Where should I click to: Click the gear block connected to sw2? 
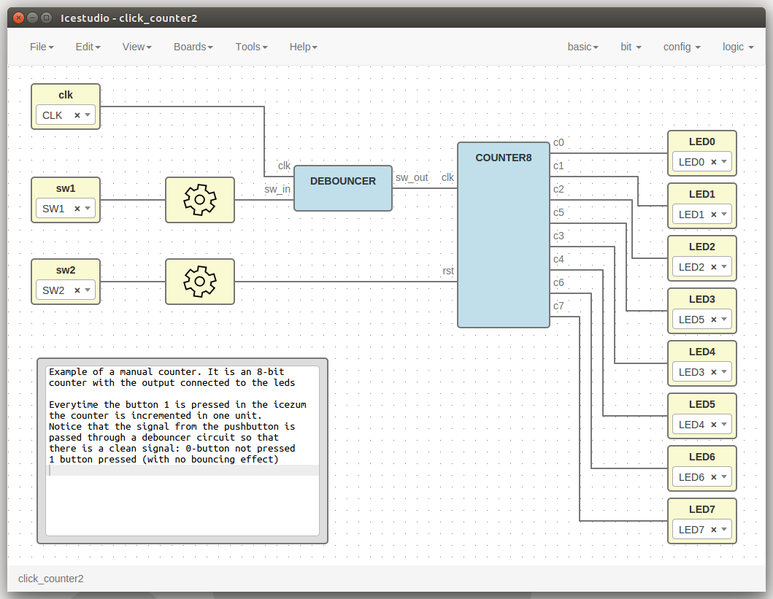tap(199, 281)
